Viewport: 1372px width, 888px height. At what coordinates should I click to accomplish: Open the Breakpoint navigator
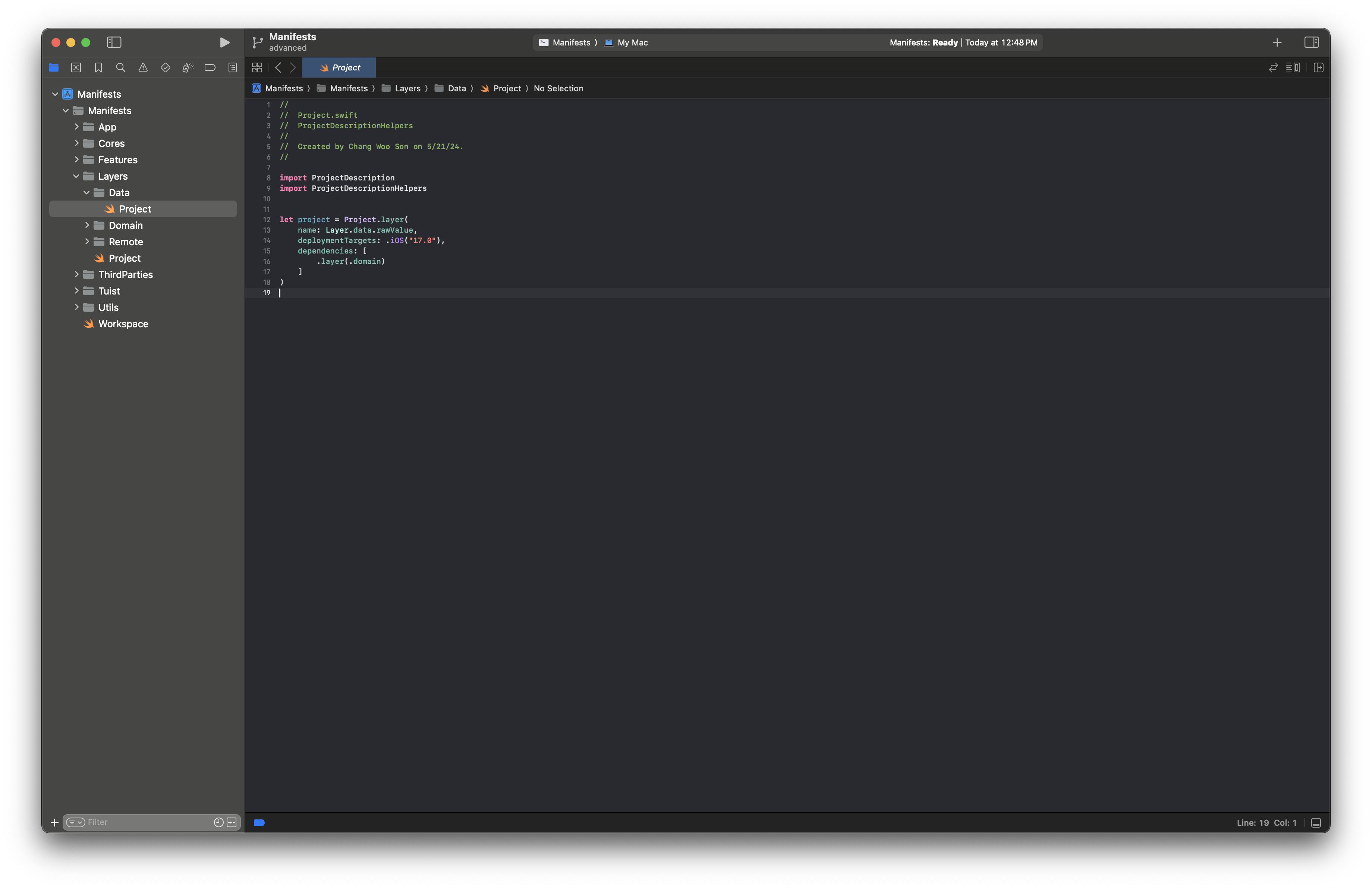210,67
